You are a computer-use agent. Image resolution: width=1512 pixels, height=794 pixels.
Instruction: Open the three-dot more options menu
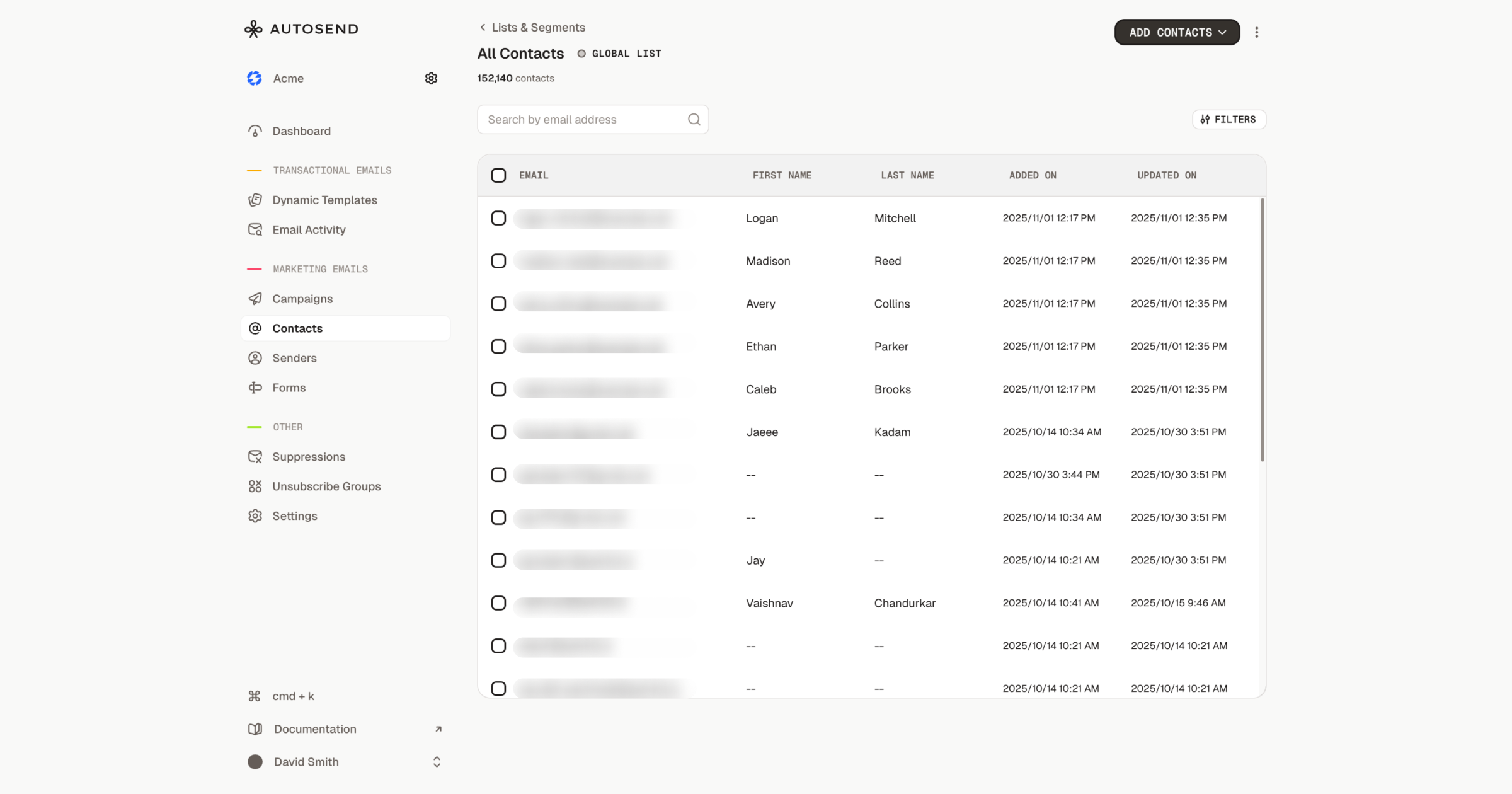pyautogui.click(x=1256, y=32)
